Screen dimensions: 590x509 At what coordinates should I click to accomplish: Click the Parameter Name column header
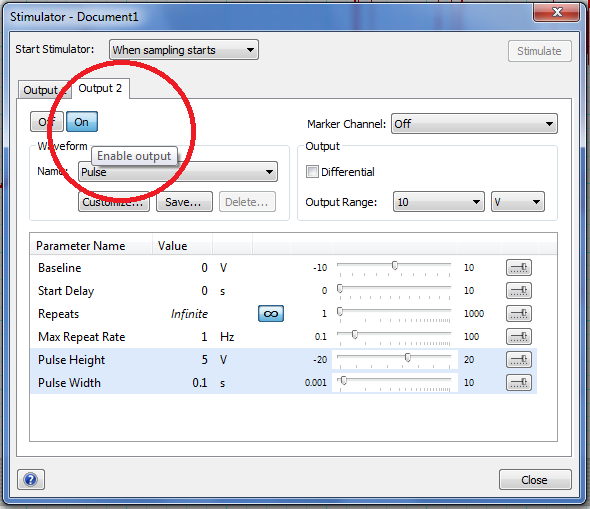pyautogui.click(x=81, y=246)
